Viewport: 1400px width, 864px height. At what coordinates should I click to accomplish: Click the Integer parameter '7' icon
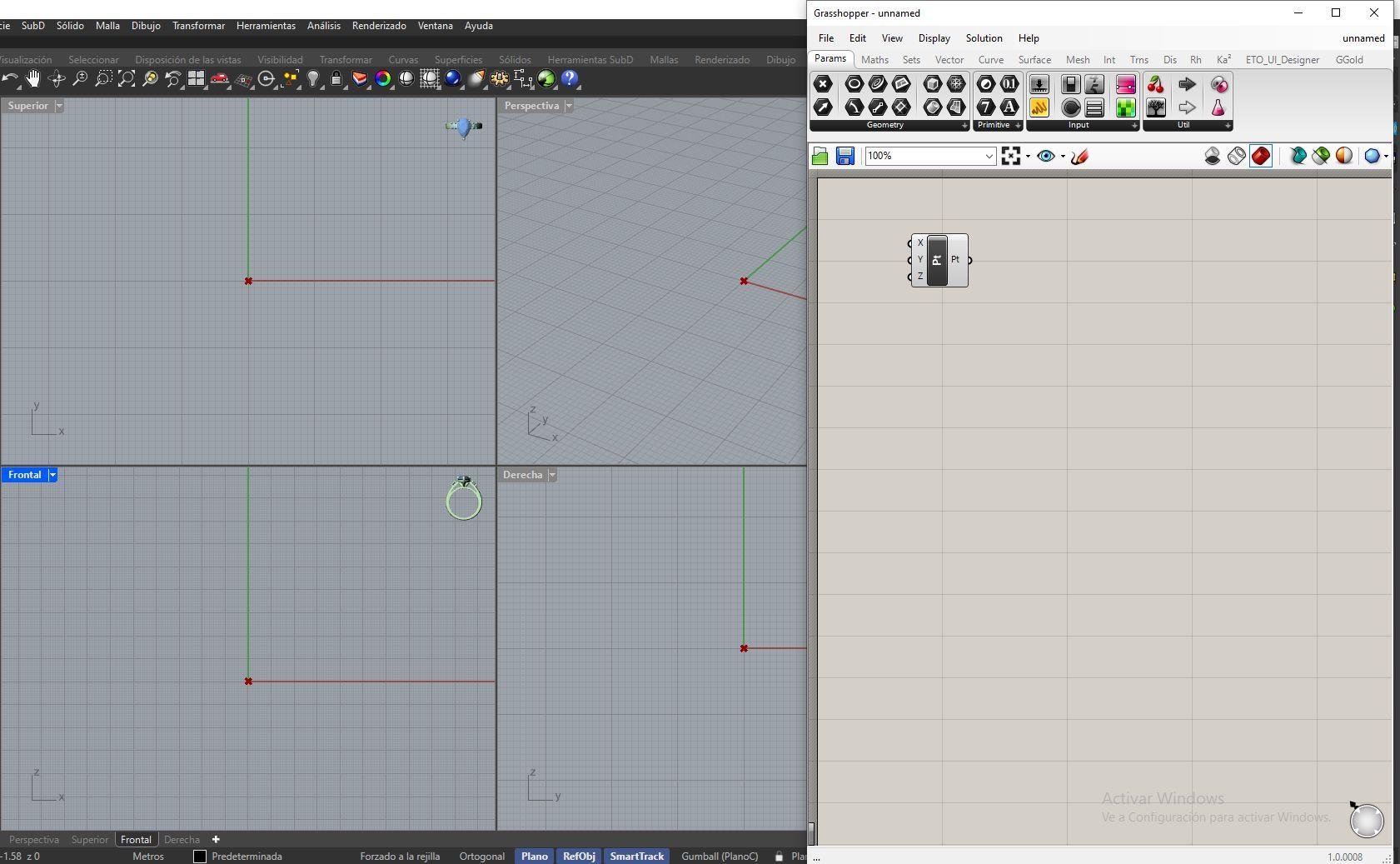[x=986, y=107]
